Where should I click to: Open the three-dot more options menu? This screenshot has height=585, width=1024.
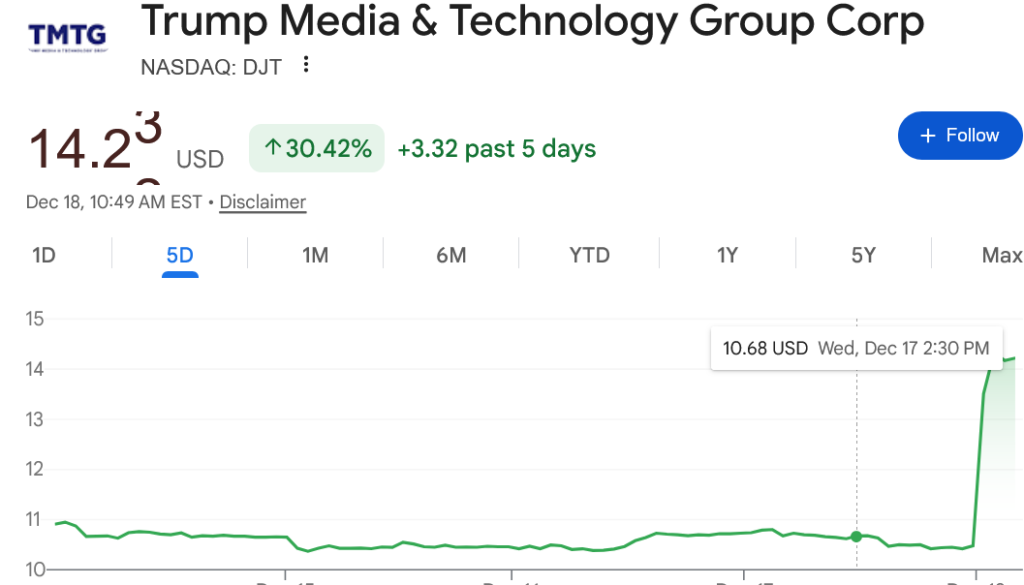tap(306, 65)
